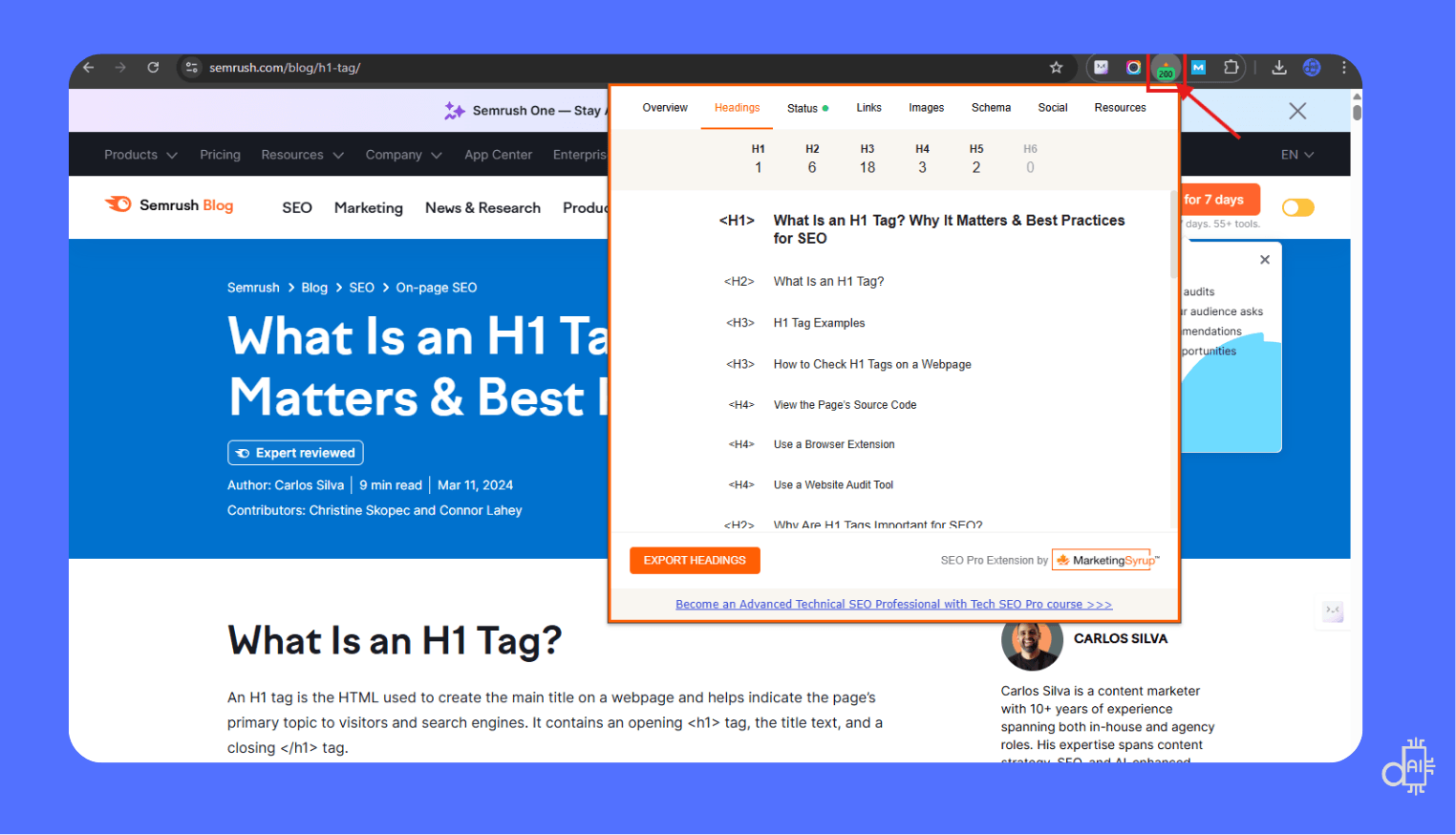Image resolution: width=1456 pixels, height=835 pixels.
Task: Open the MarketingSyrup logo link
Action: pyautogui.click(x=1106, y=561)
